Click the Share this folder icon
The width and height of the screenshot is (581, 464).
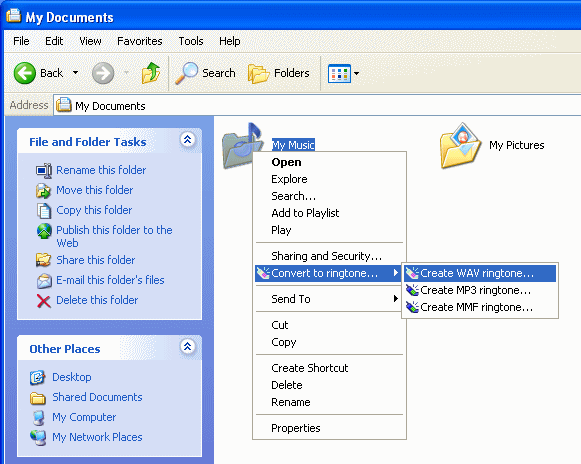[x=43, y=260]
